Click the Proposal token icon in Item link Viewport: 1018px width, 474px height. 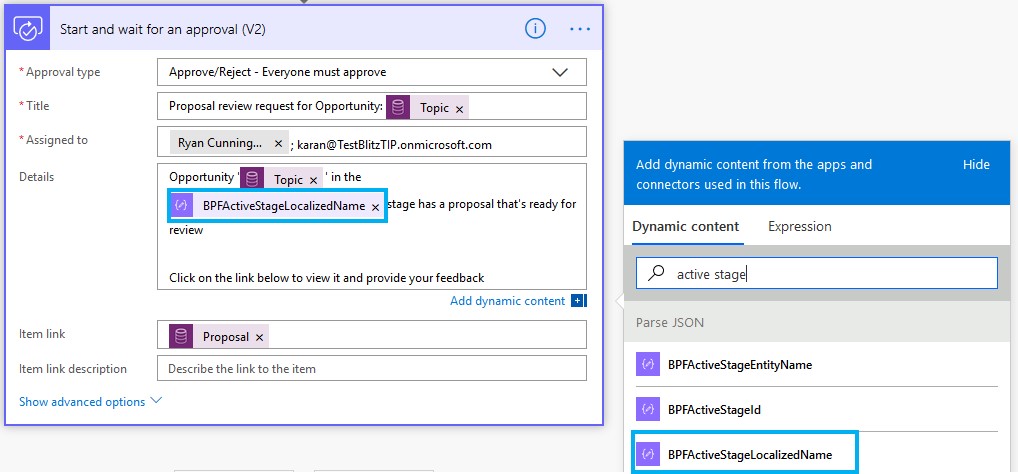coord(181,336)
